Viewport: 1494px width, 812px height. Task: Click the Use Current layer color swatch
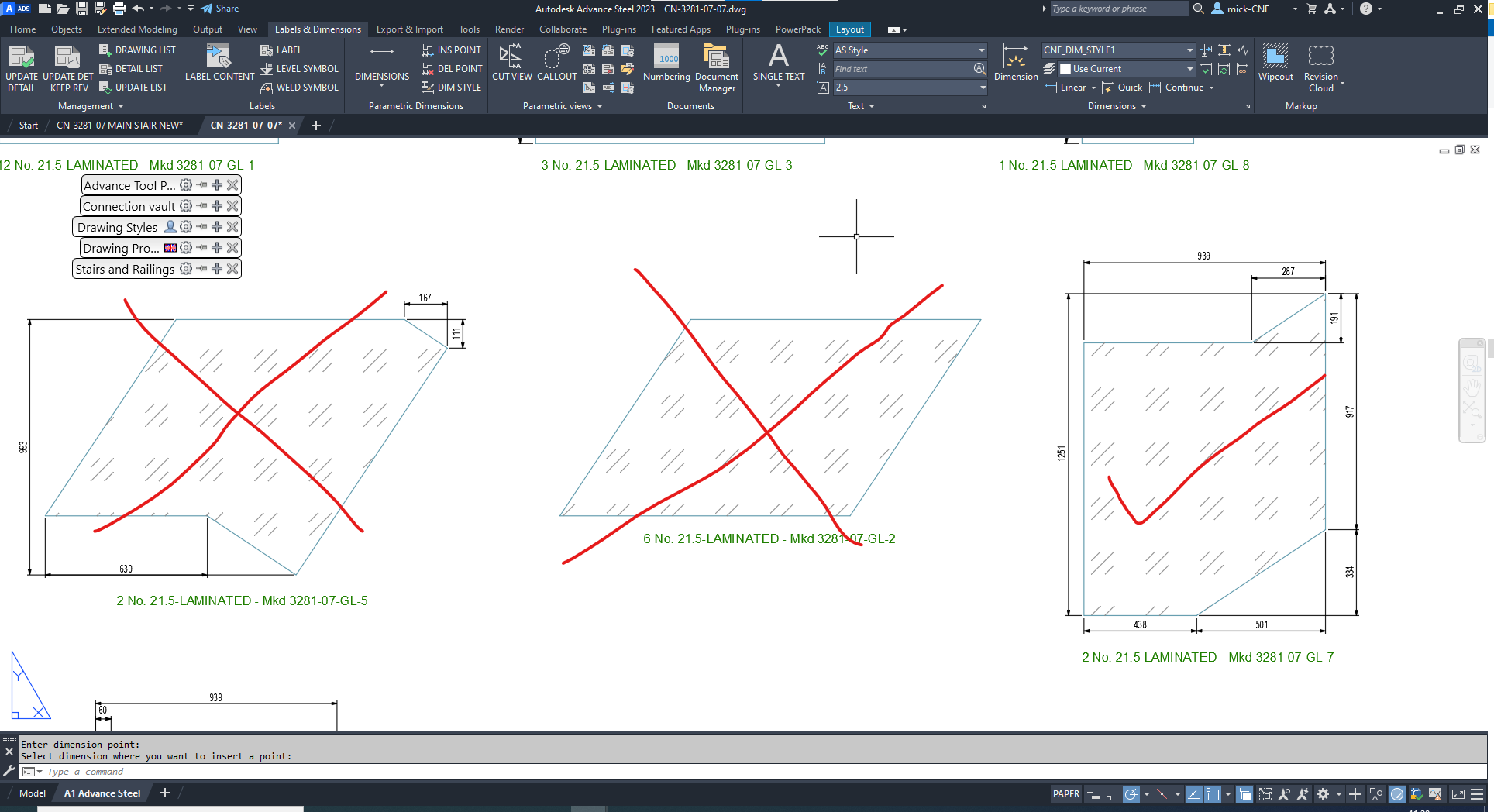click(1065, 69)
